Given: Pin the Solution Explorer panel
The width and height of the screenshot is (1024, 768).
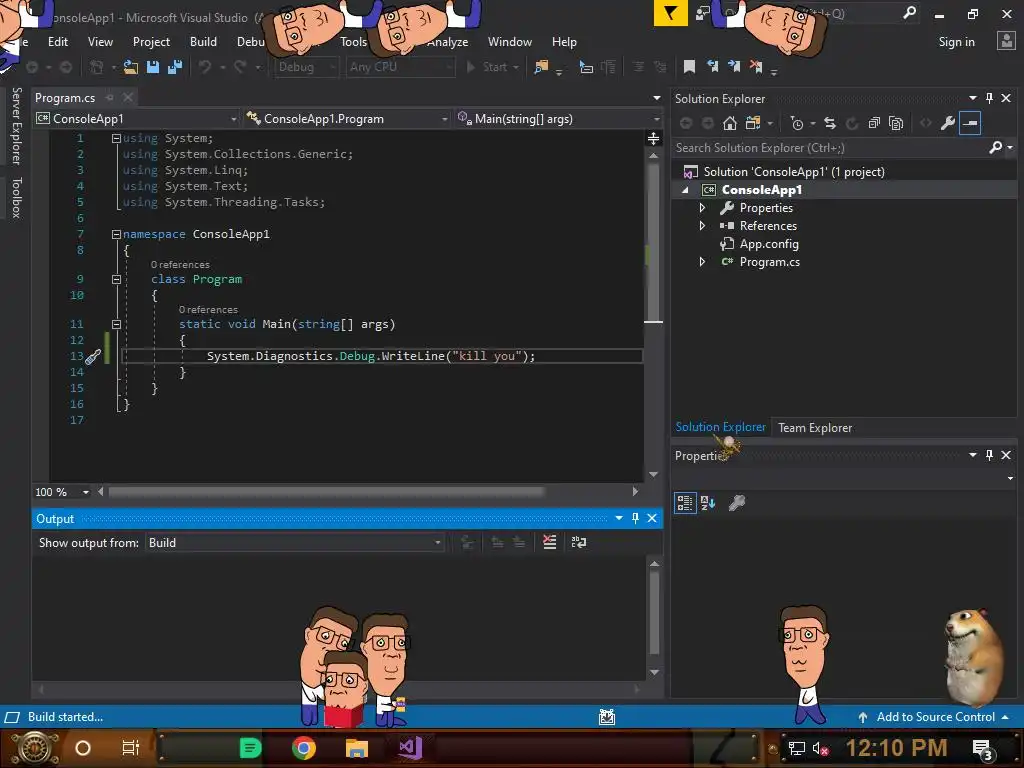Looking at the screenshot, I should click(989, 98).
